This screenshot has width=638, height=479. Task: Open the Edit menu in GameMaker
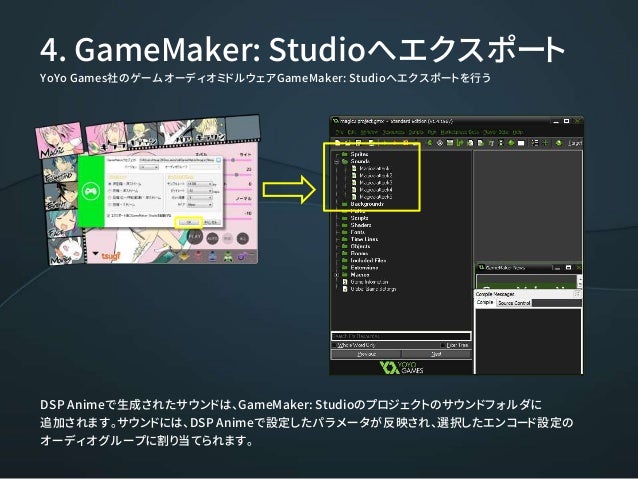[x=352, y=132]
